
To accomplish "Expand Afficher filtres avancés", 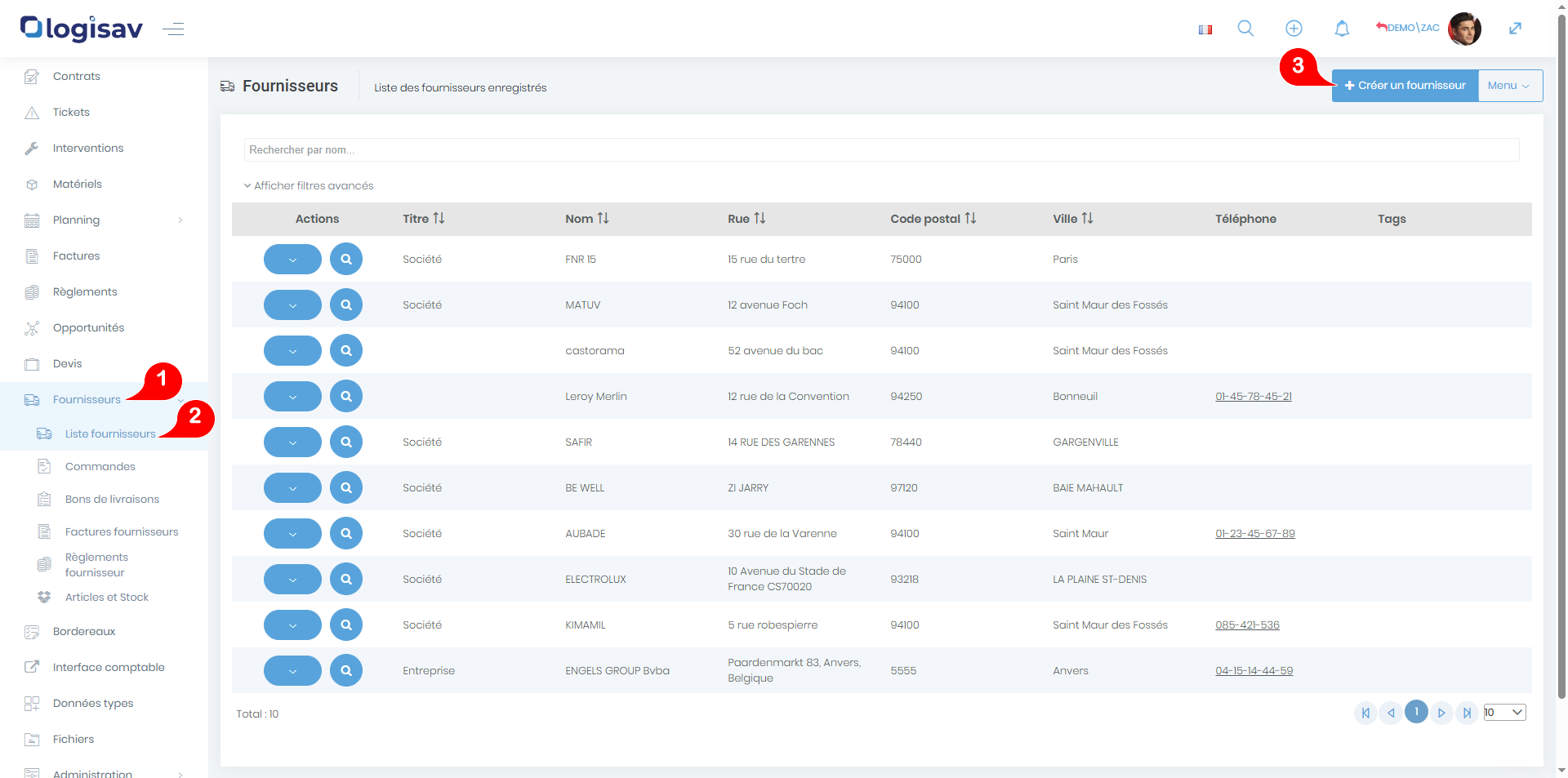I will (309, 186).
